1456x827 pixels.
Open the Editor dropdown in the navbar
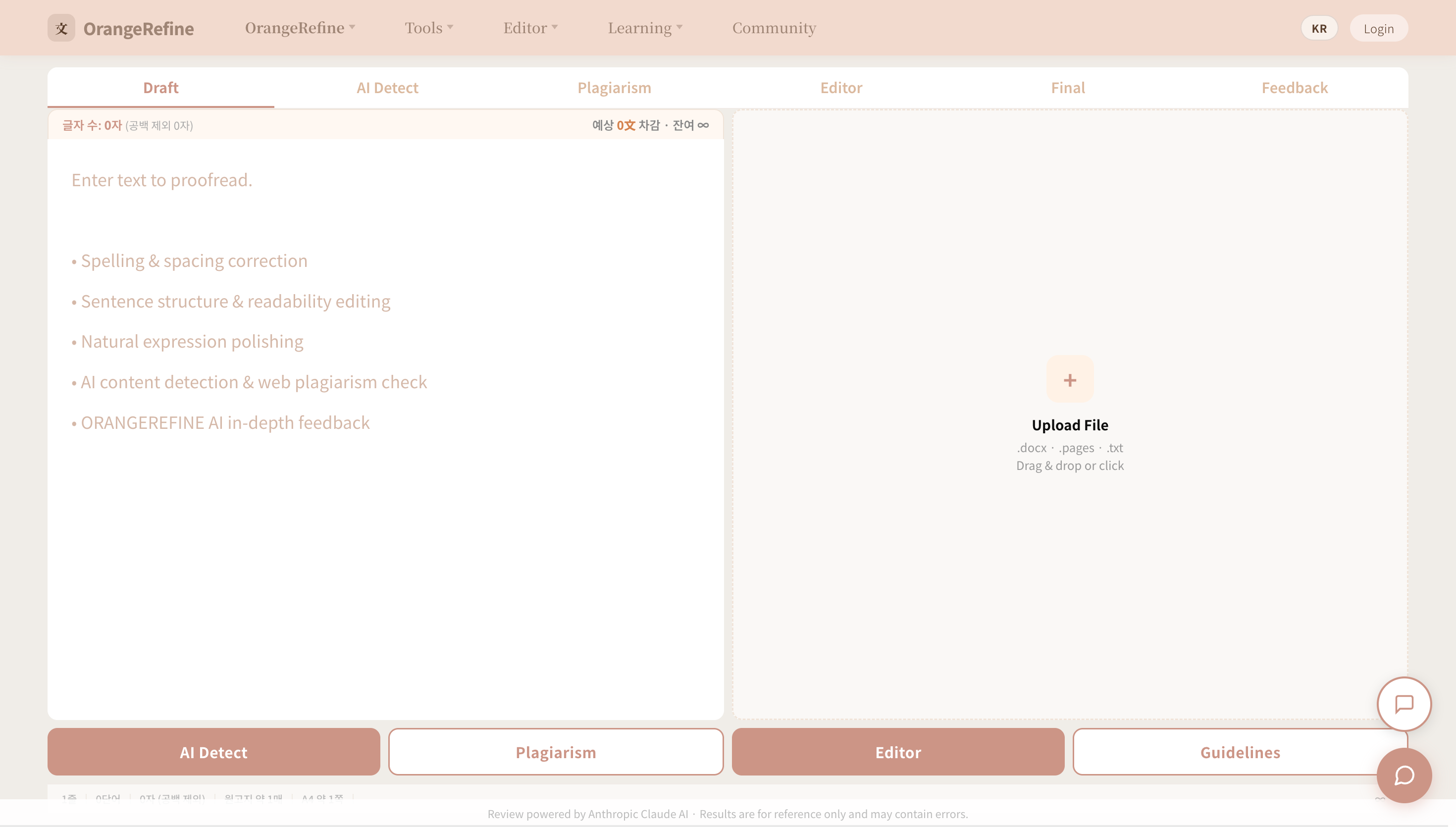[529, 27]
